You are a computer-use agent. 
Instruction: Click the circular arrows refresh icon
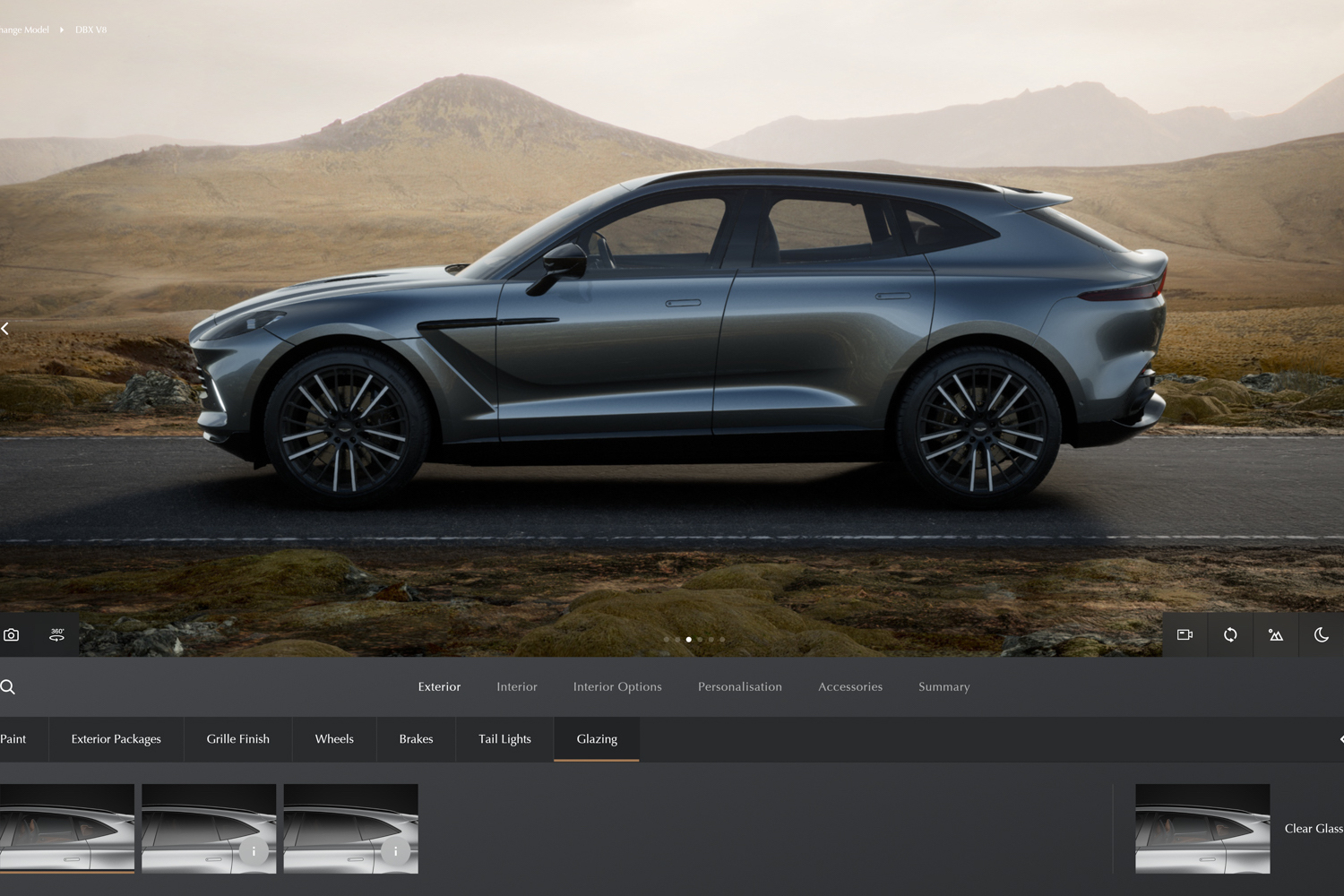(x=1230, y=634)
